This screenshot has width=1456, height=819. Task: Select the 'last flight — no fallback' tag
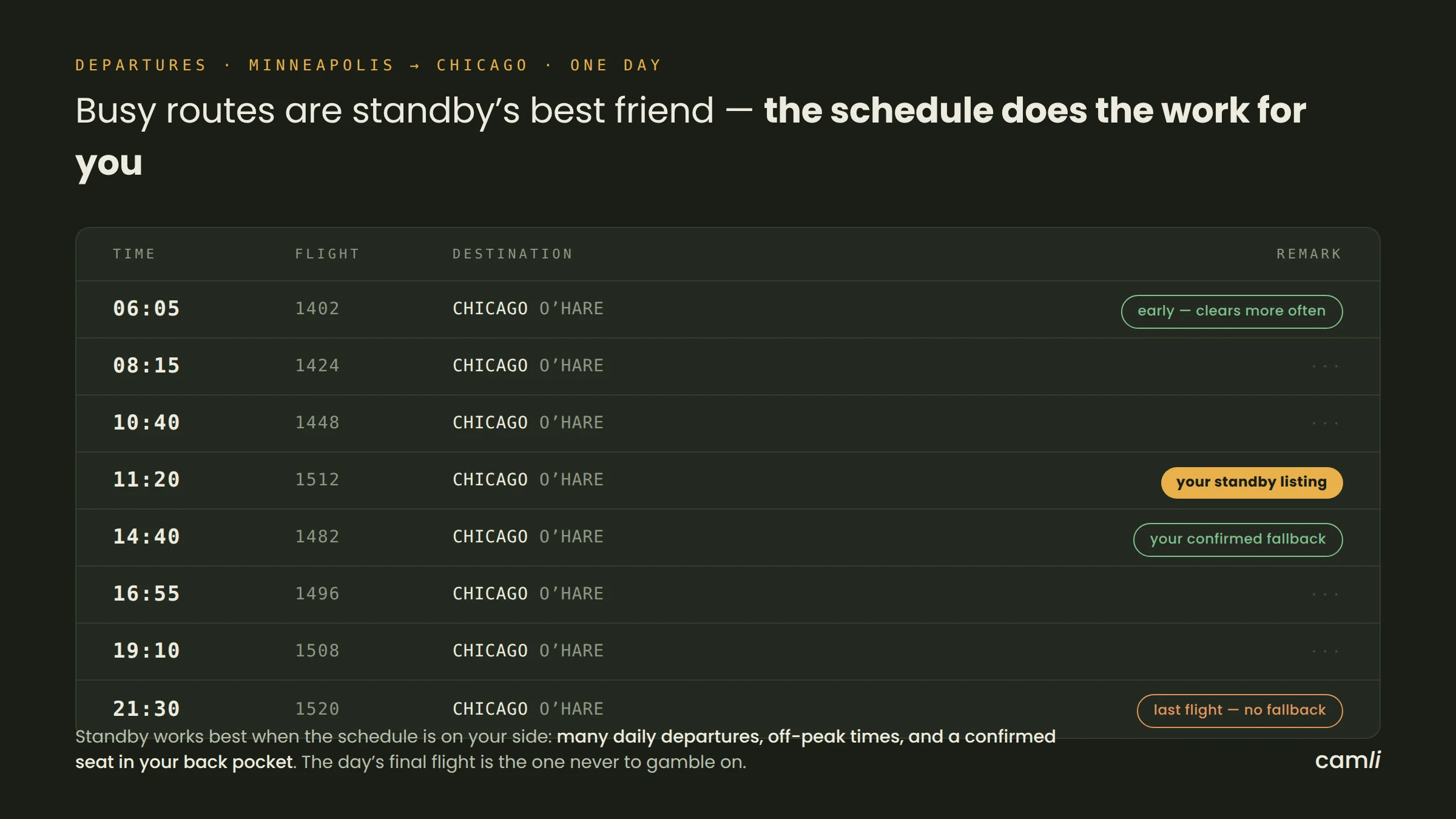pyautogui.click(x=1239, y=710)
